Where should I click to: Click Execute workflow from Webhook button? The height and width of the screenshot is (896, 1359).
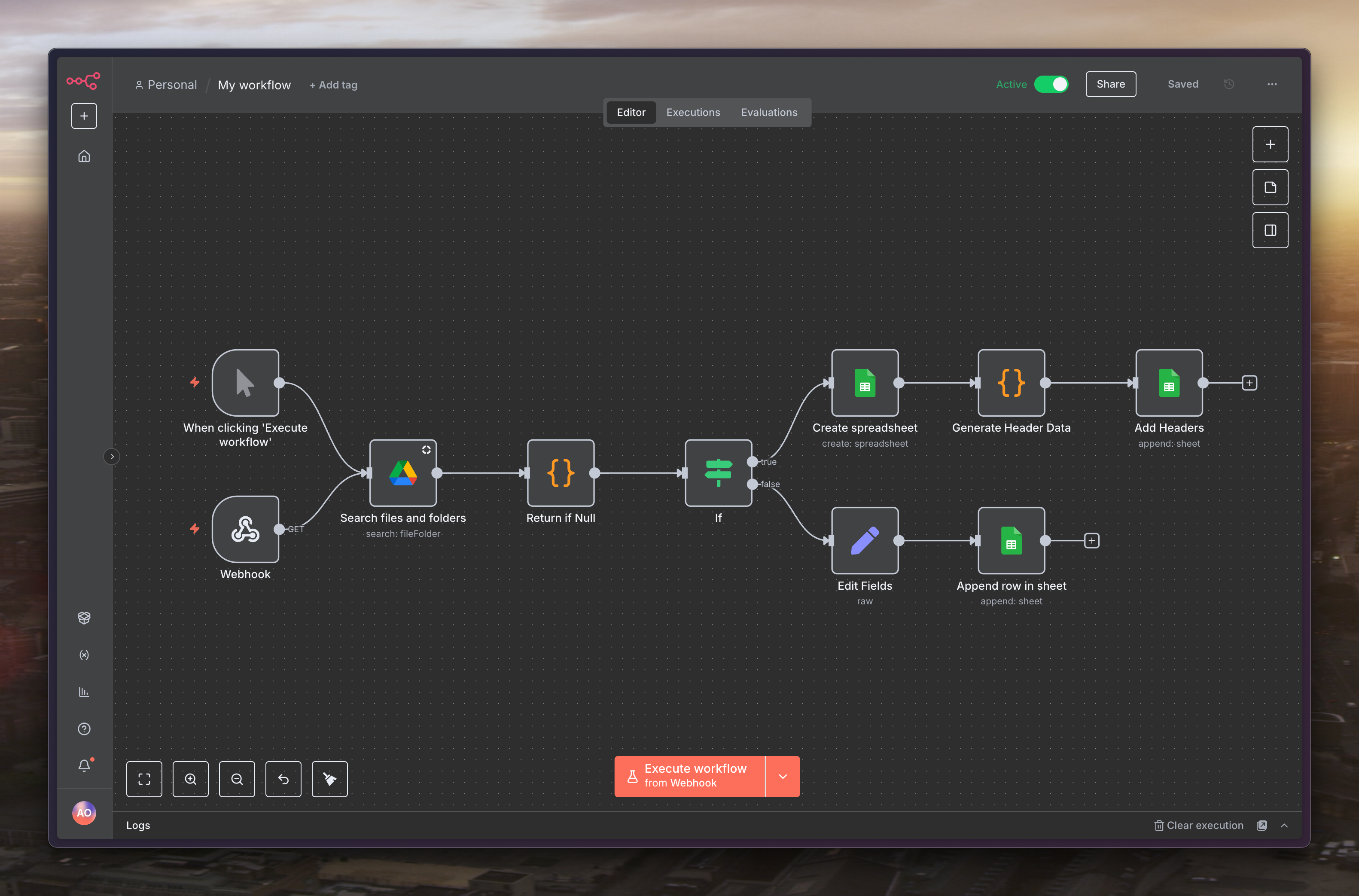pos(689,776)
